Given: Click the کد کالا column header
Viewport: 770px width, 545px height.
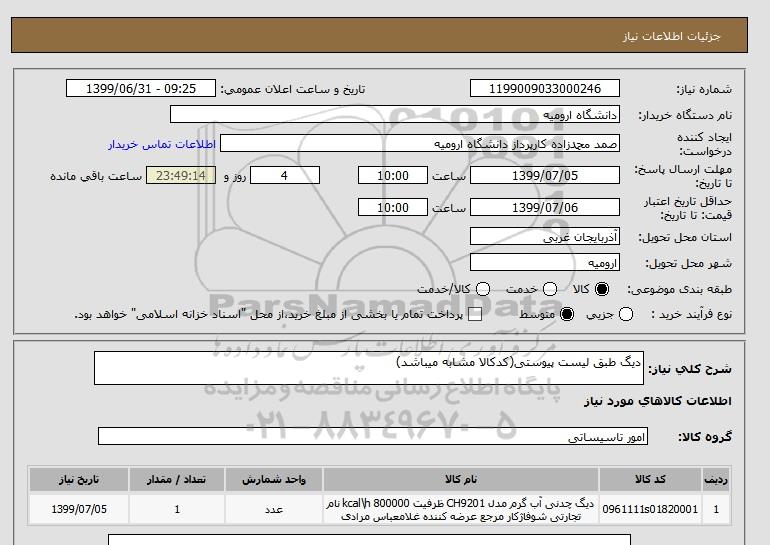Looking at the screenshot, I should [x=650, y=479].
